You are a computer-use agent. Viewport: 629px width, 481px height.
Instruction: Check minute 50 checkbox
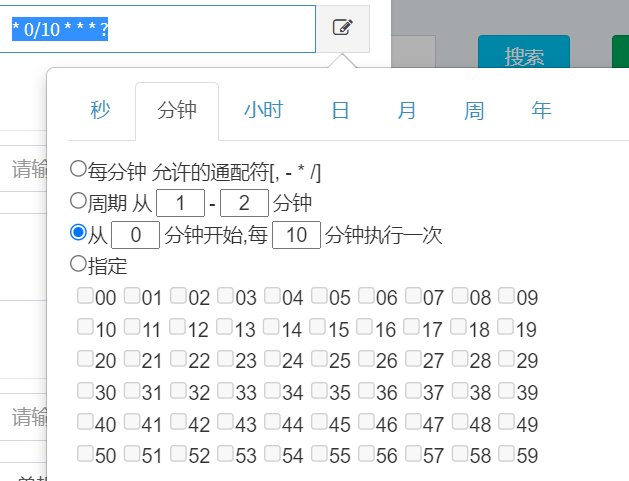pyautogui.click(x=85, y=454)
